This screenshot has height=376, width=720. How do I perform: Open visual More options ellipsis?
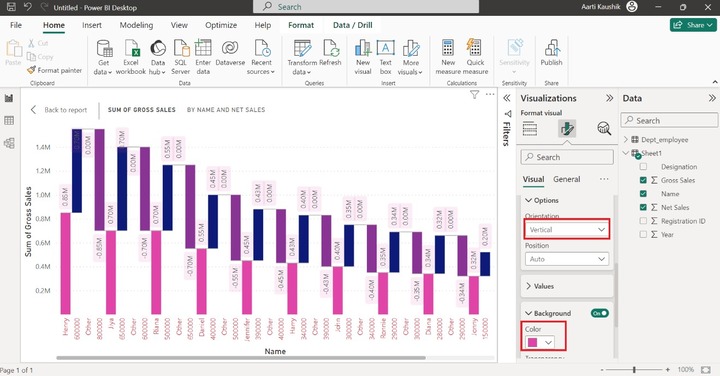(x=490, y=94)
